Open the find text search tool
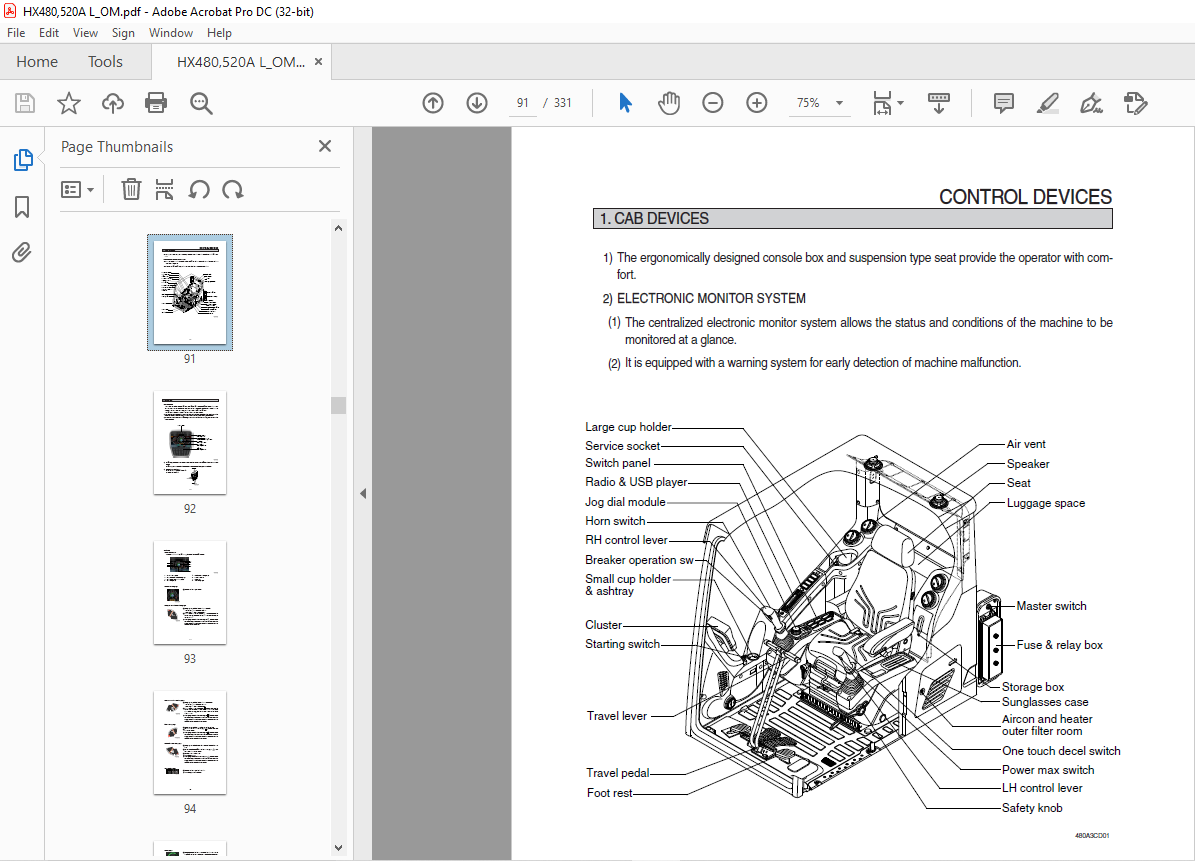Screen dimensions: 1195x861 [x=201, y=103]
